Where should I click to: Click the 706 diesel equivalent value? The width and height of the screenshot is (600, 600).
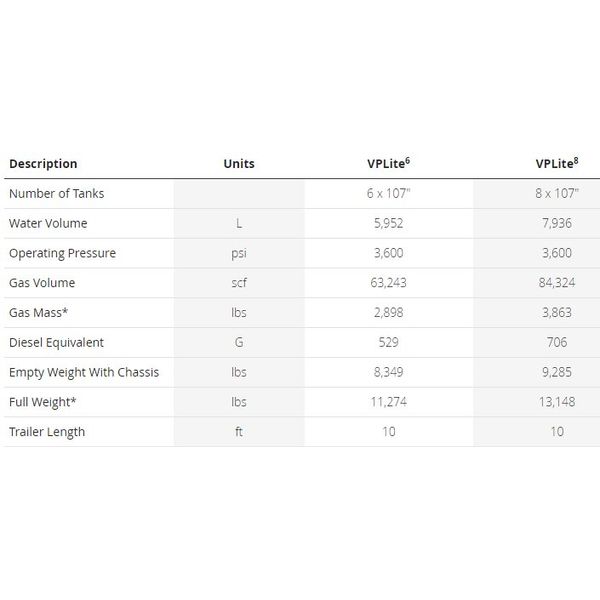(557, 342)
